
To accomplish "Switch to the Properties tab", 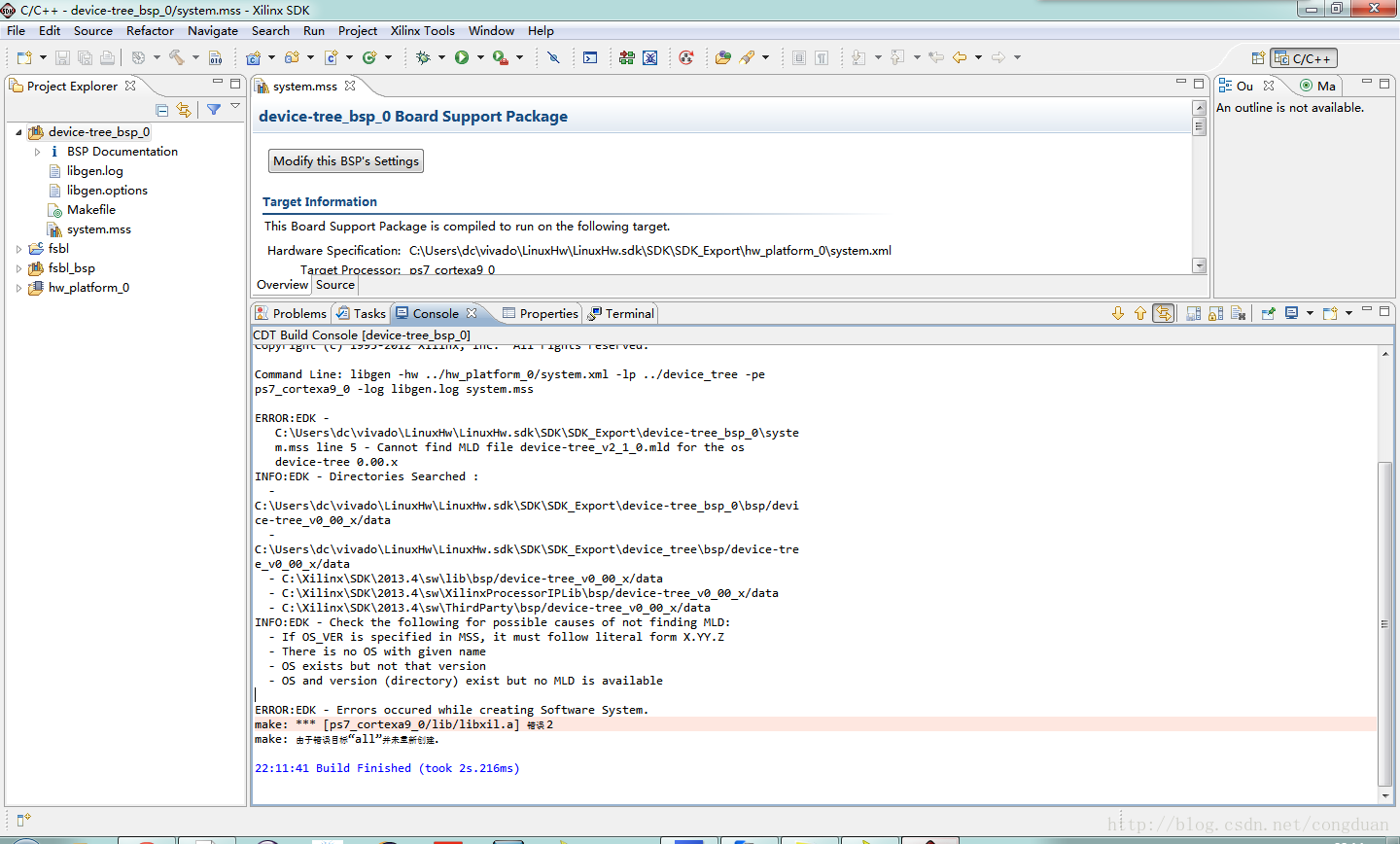I will click(x=541, y=313).
